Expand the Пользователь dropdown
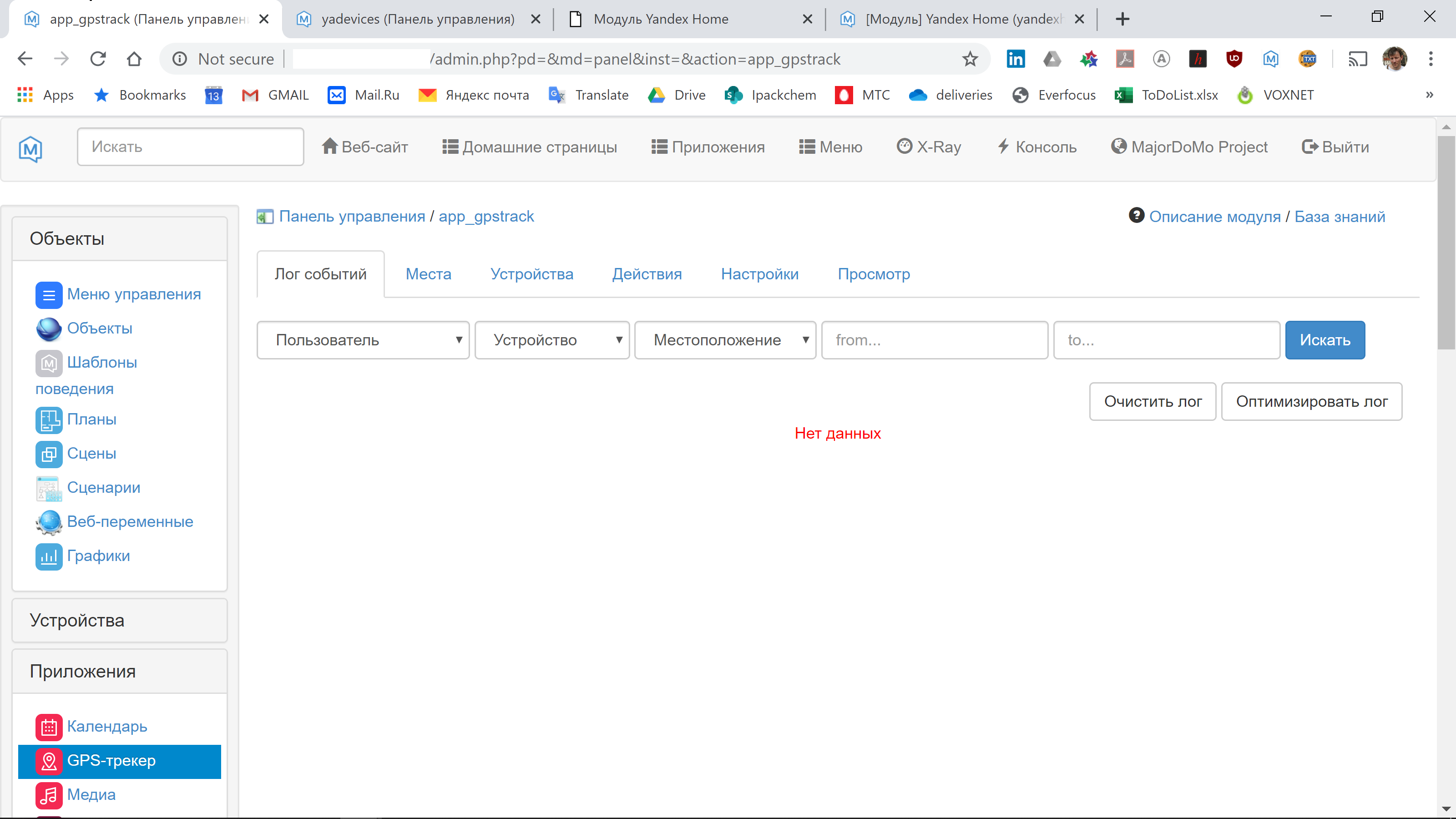This screenshot has width=1456, height=819. point(362,340)
